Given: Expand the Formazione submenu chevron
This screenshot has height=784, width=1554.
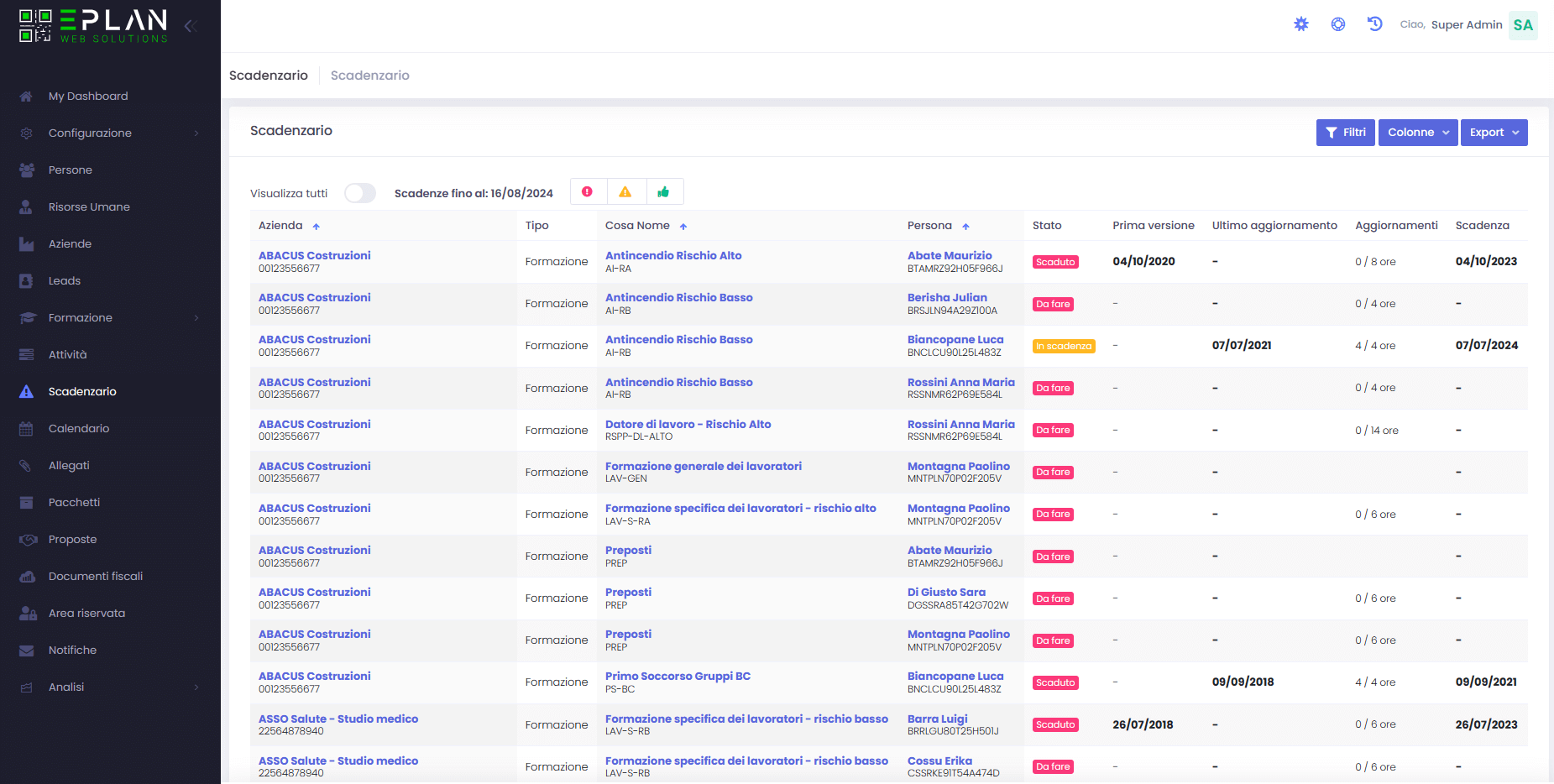Looking at the screenshot, I should pyautogui.click(x=196, y=318).
